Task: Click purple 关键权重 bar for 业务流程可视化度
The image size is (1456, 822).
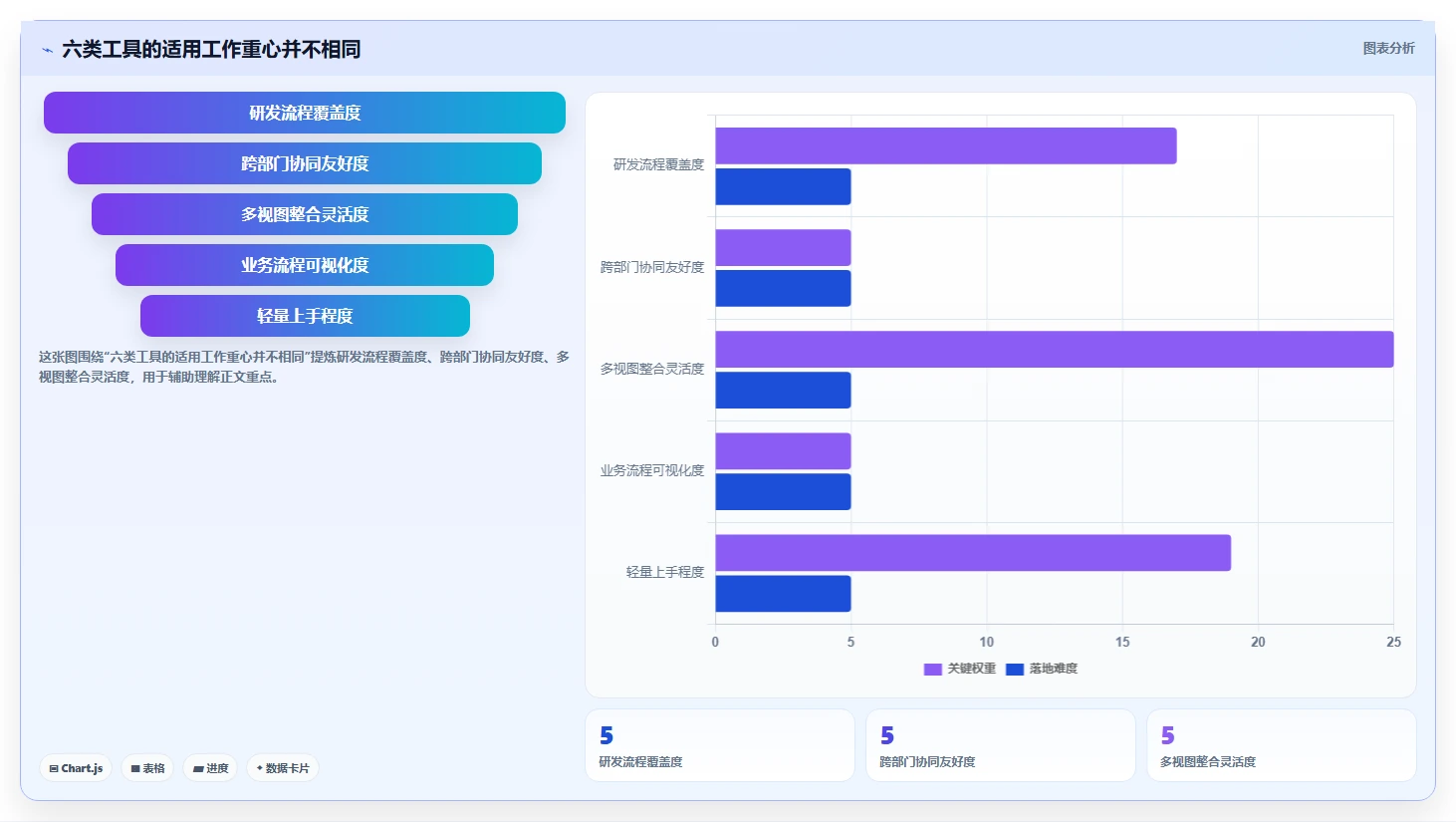Action: point(783,450)
